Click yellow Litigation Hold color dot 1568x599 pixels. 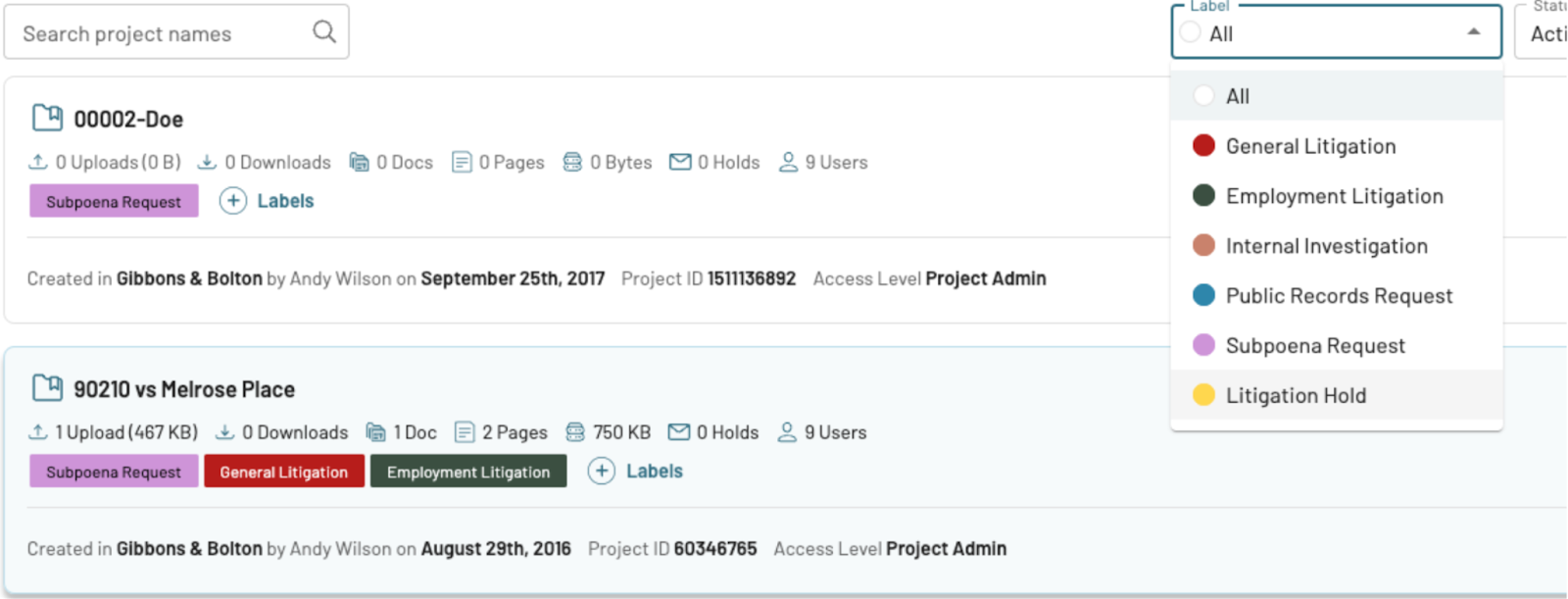pos(1203,395)
